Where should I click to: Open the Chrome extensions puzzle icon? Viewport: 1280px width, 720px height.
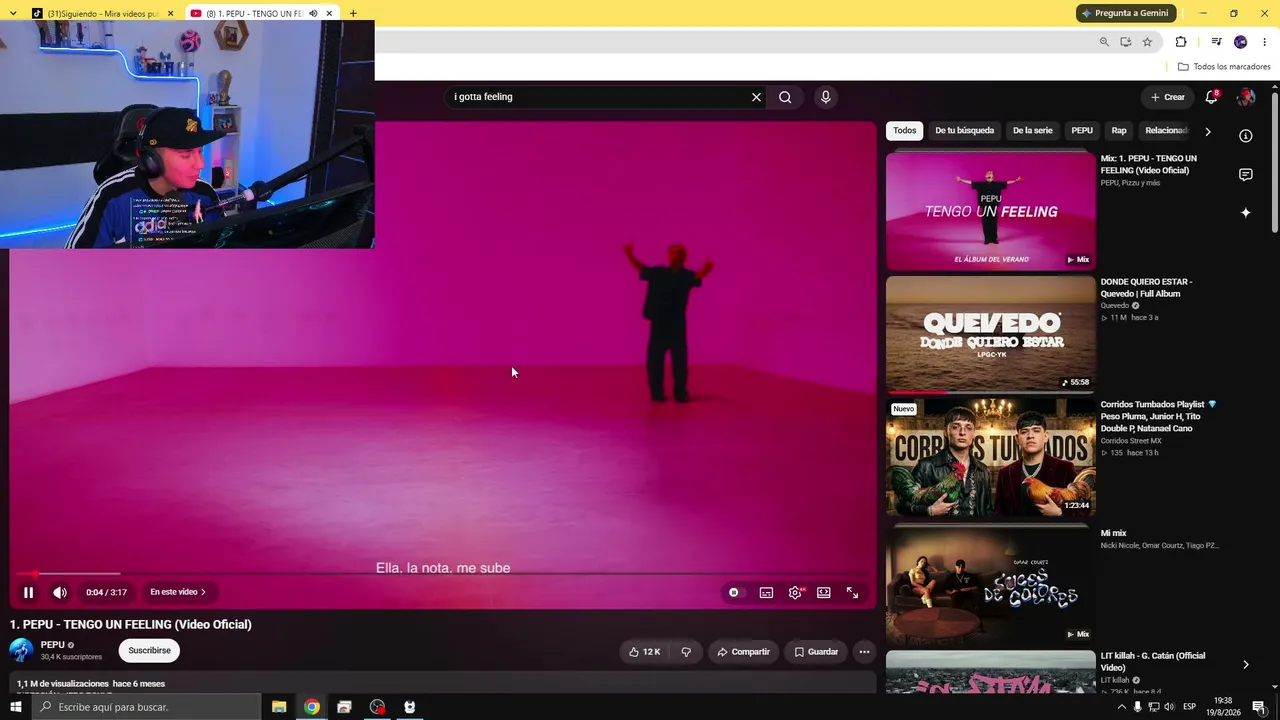pyautogui.click(x=1181, y=42)
